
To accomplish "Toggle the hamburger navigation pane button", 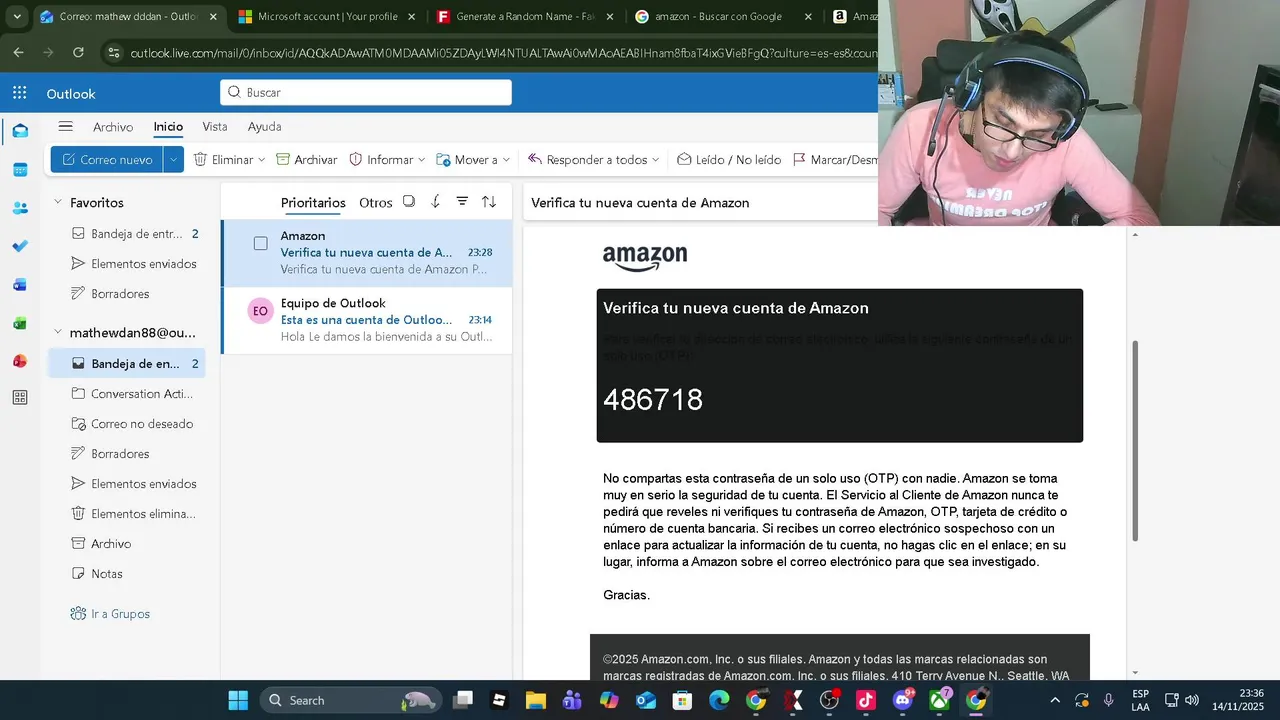I will click(x=65, y=127).
